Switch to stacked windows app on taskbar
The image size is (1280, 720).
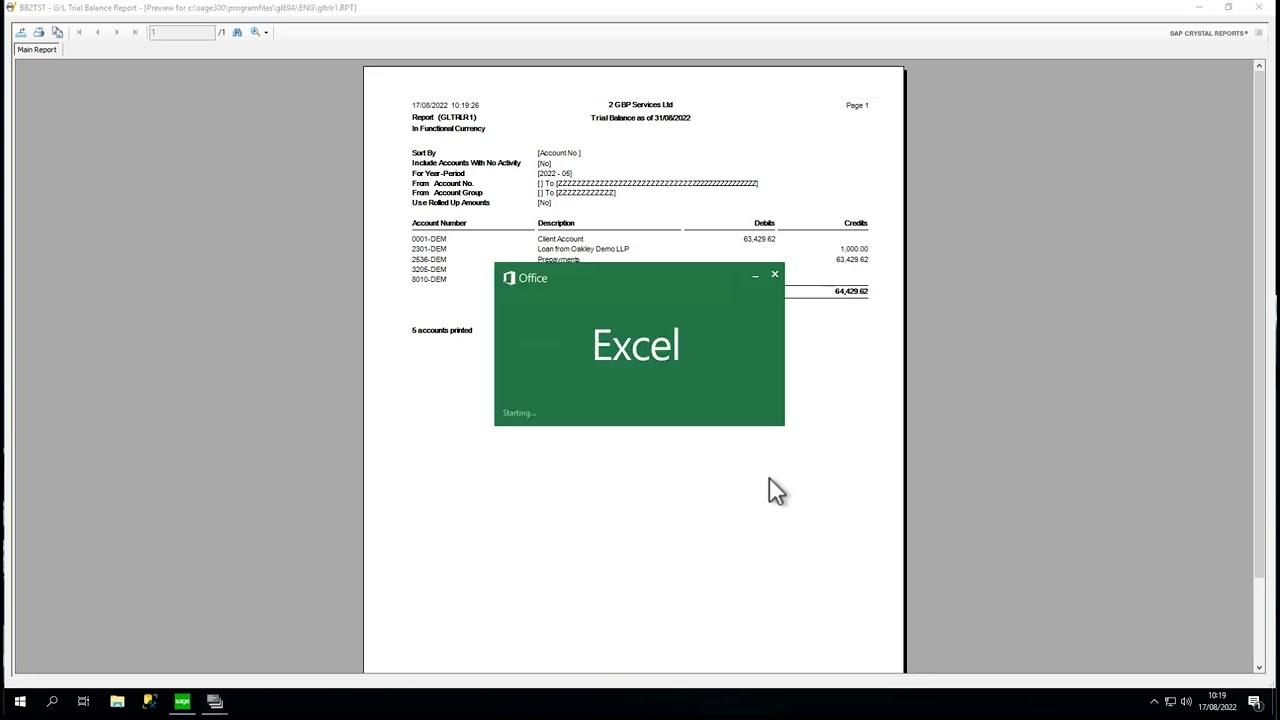[x=214, y=702]
